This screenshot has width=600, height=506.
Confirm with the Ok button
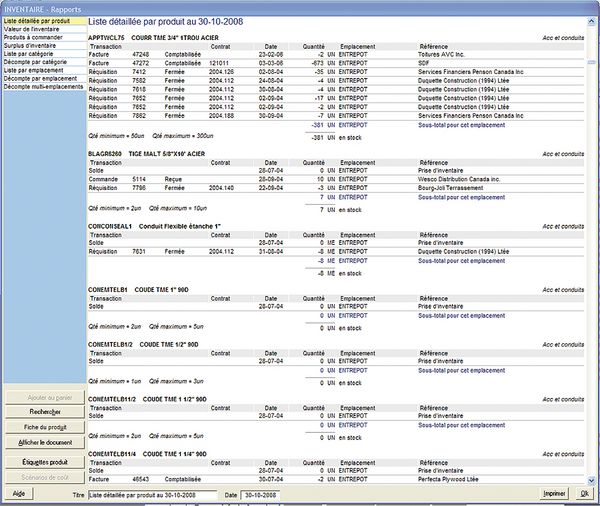584,494
